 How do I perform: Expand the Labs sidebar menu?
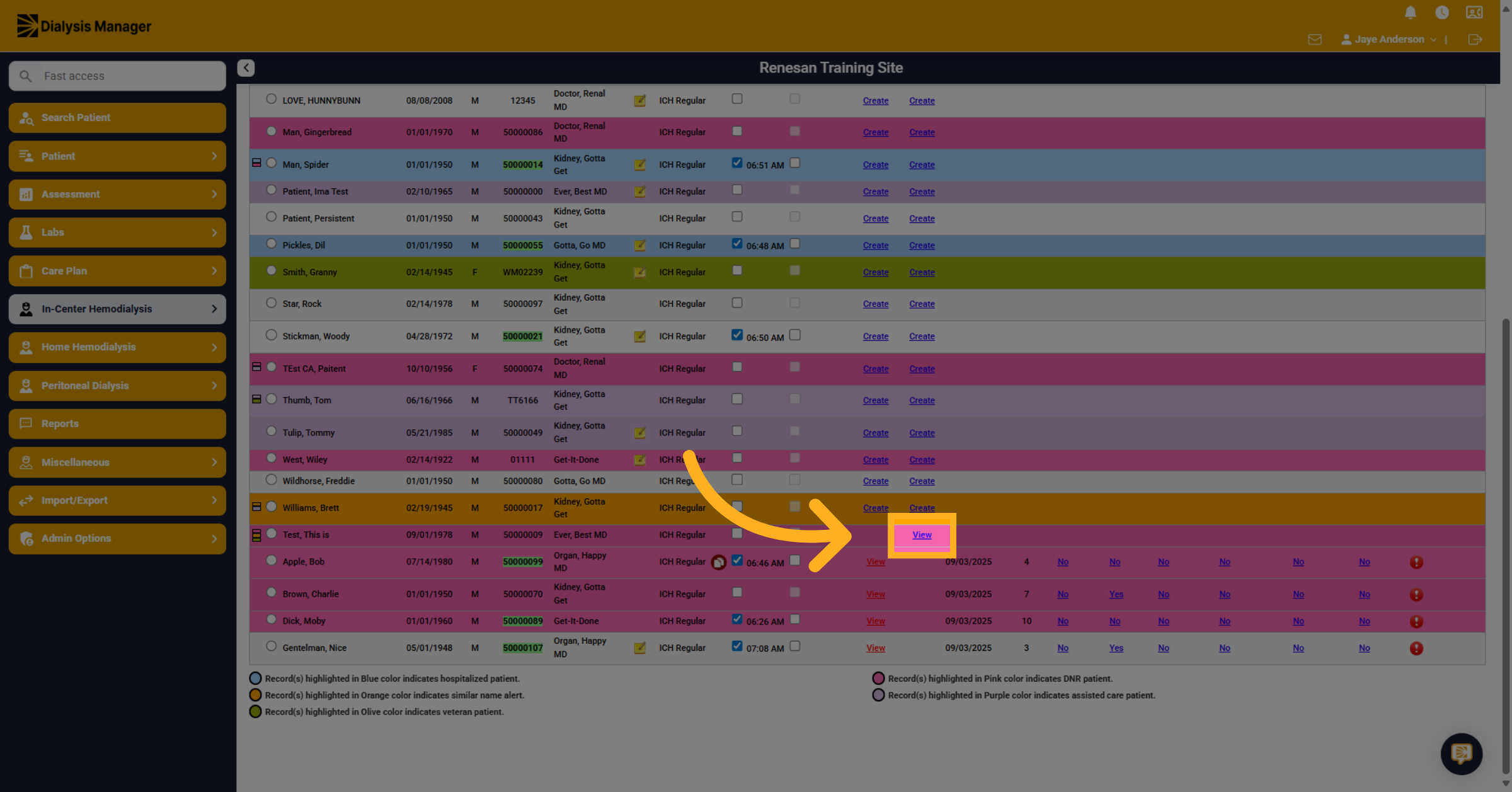pyautogui.click(x=117, y=232)
